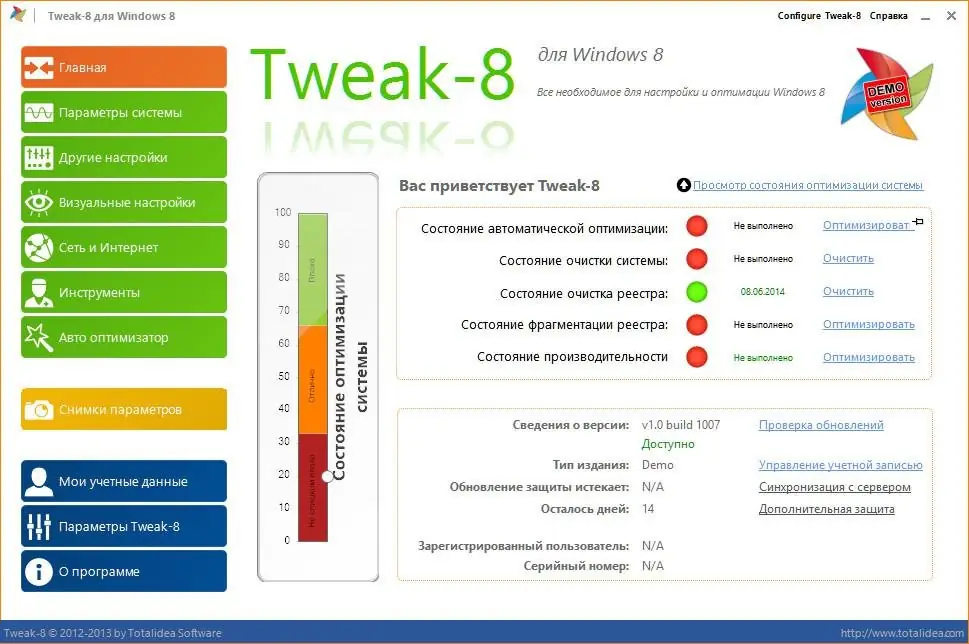
Task: Click Синхронизация с сервером link
Action: pyautogui.click(x=834, y=487)
